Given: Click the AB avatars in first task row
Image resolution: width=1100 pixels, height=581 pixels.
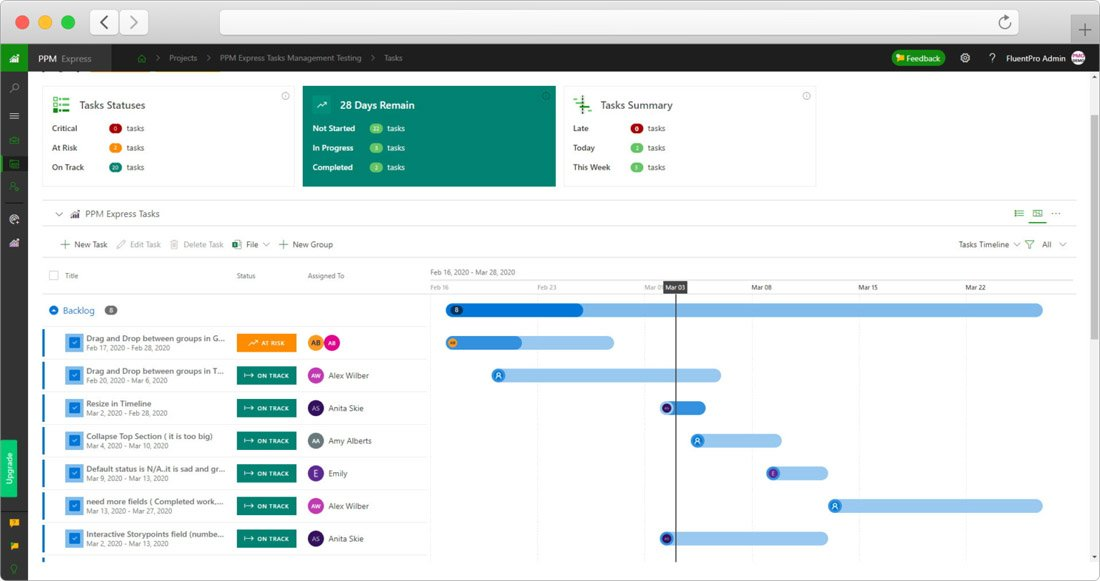Looking at the screenshot, I should (x=323, y=343).
